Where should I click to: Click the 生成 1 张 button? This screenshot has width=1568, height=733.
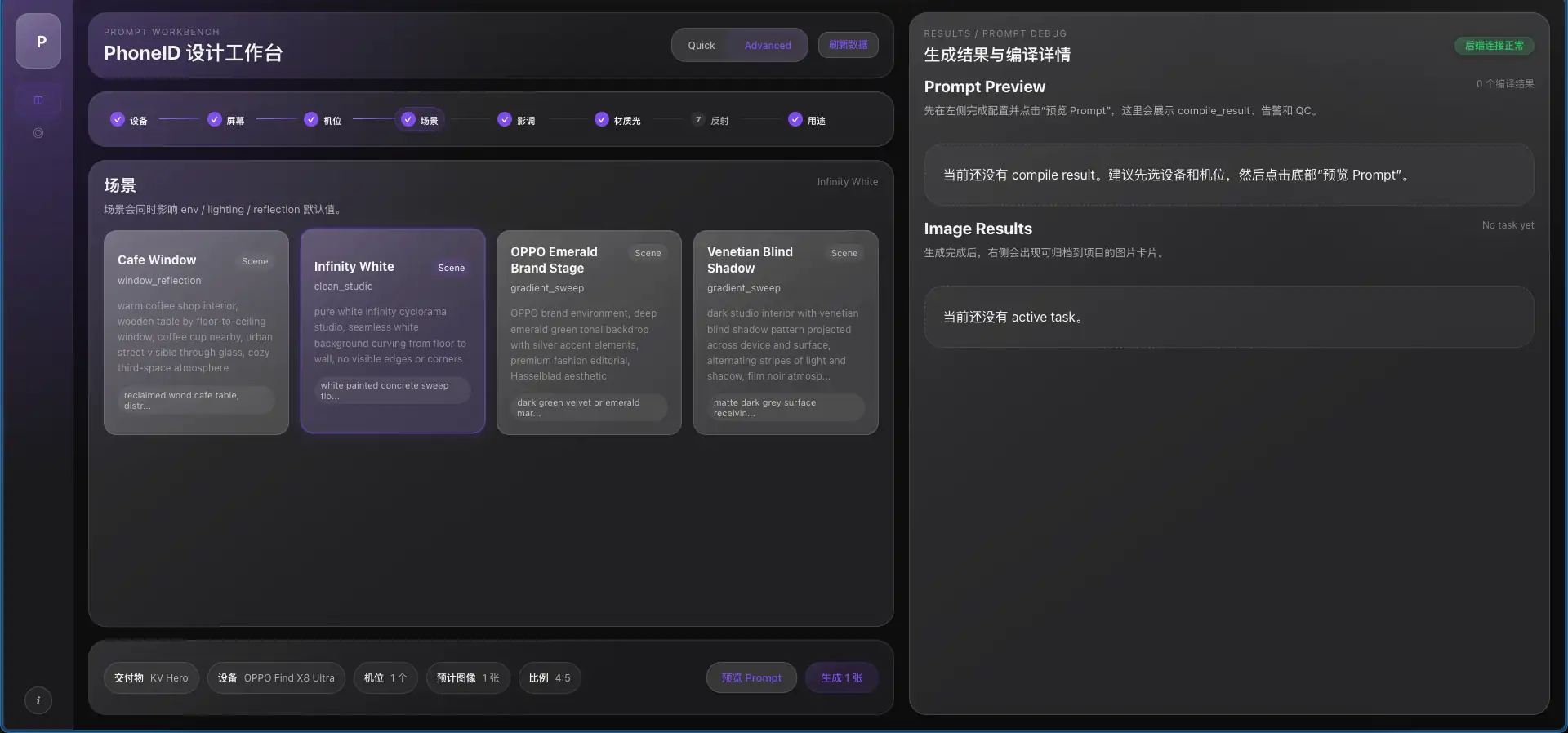pos(842,677)
